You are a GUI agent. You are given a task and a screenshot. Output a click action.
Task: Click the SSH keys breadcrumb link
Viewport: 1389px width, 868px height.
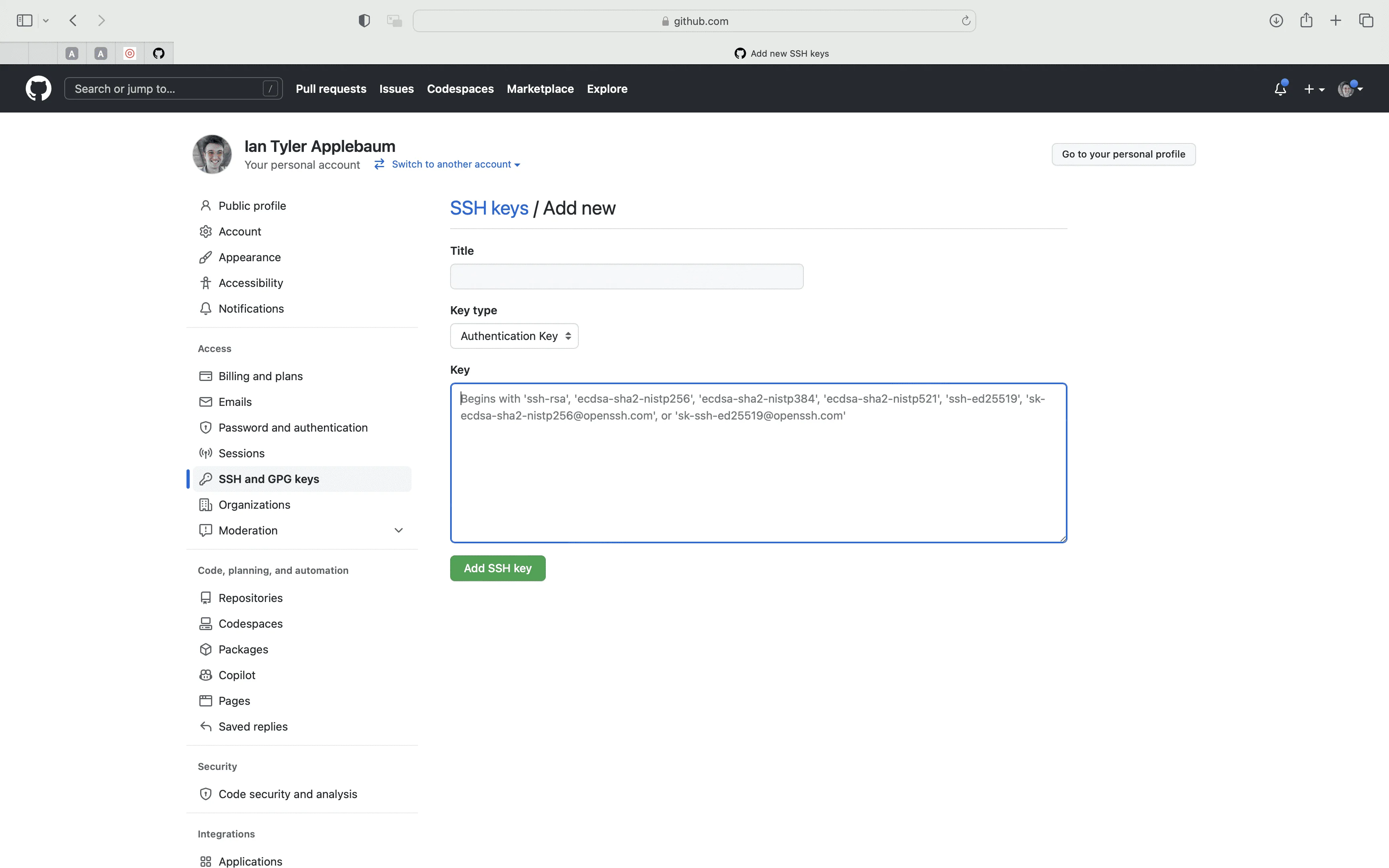pos(488,209)
